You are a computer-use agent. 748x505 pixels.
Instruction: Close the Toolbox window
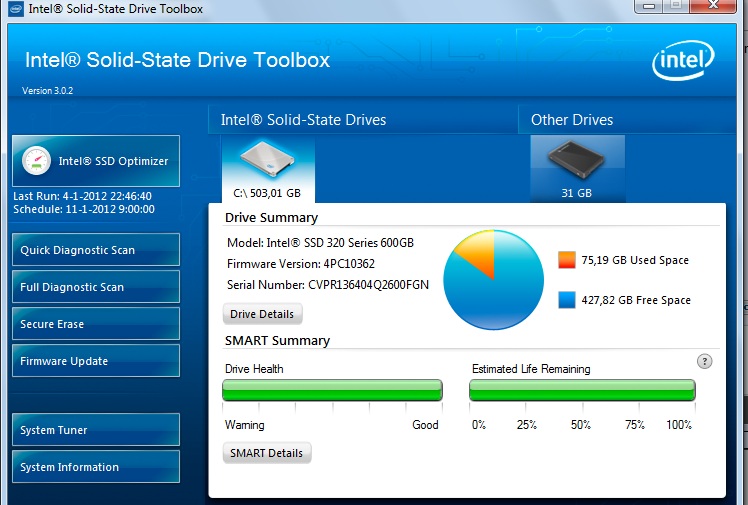pyautogui.click(x=713, y=6)
